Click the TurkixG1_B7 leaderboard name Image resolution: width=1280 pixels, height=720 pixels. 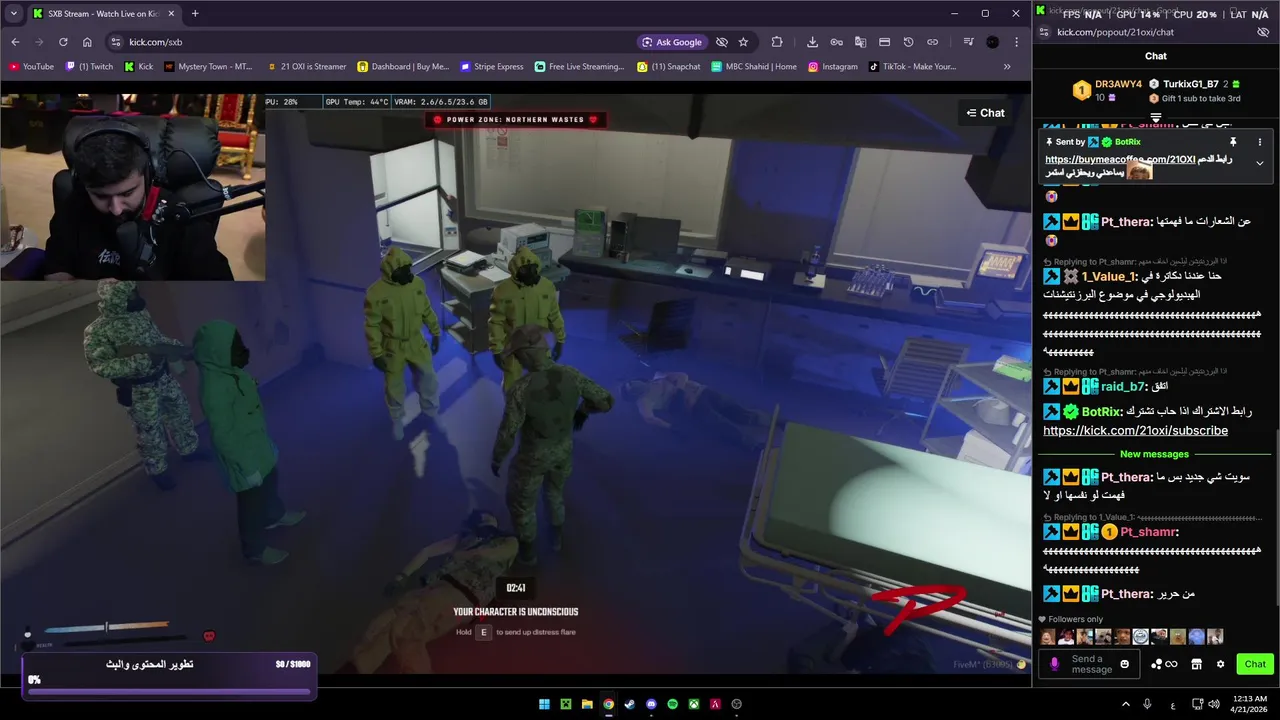1190,84
